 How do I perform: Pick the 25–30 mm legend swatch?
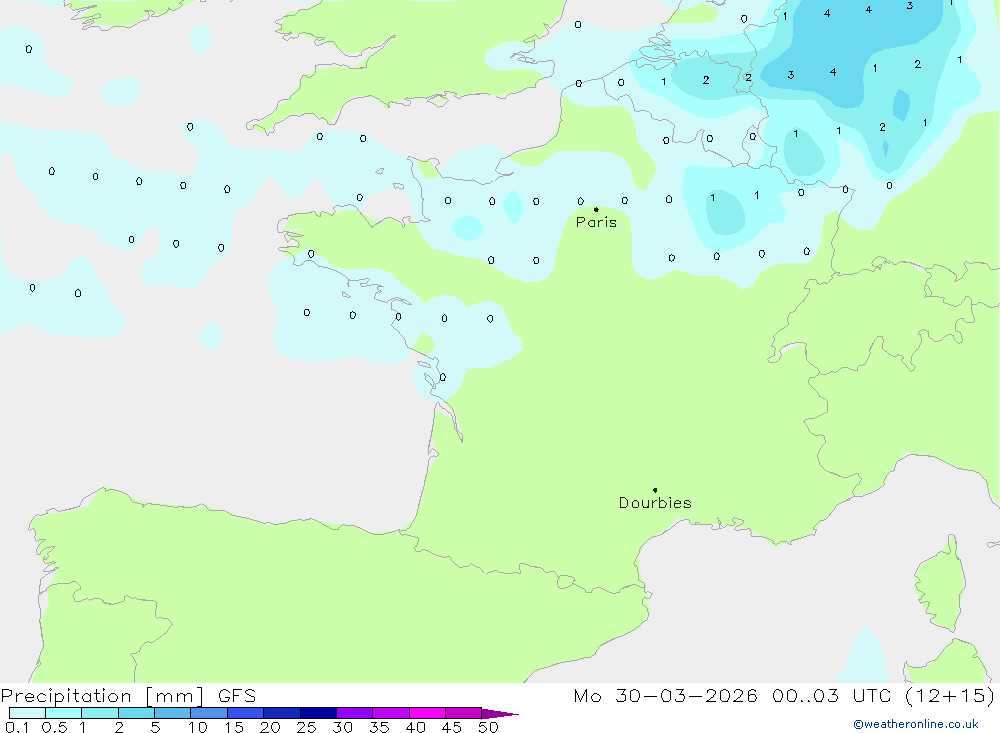tap(318, 713)
